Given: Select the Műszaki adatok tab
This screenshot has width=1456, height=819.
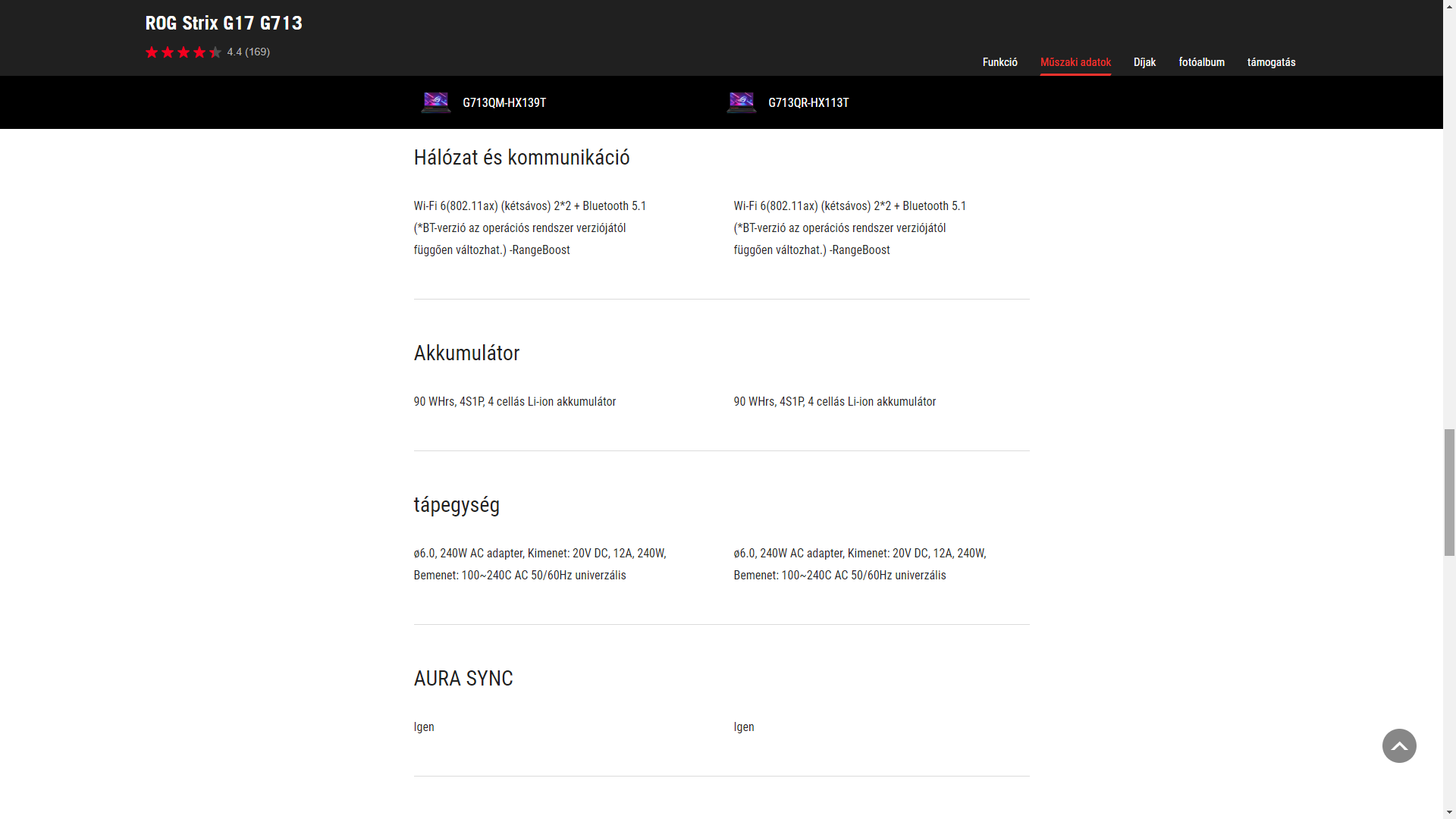Looking at the screenshot, I should tap(1075, 62).
